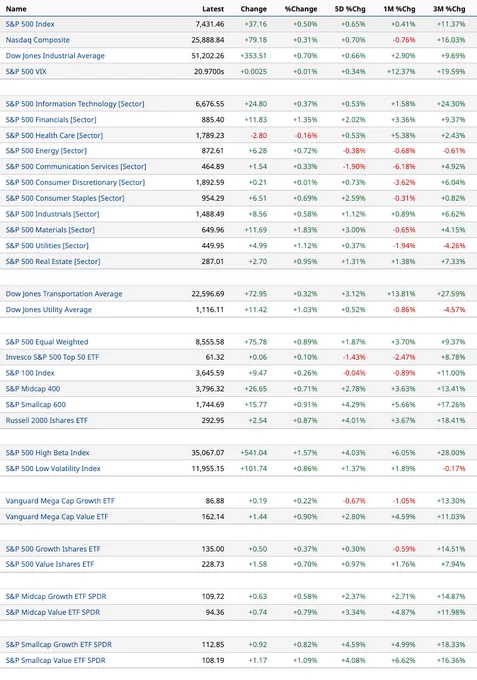477x680 pixels.
Task: Open S&P 500 Information Technology sector
Action: tap(75, 104)
